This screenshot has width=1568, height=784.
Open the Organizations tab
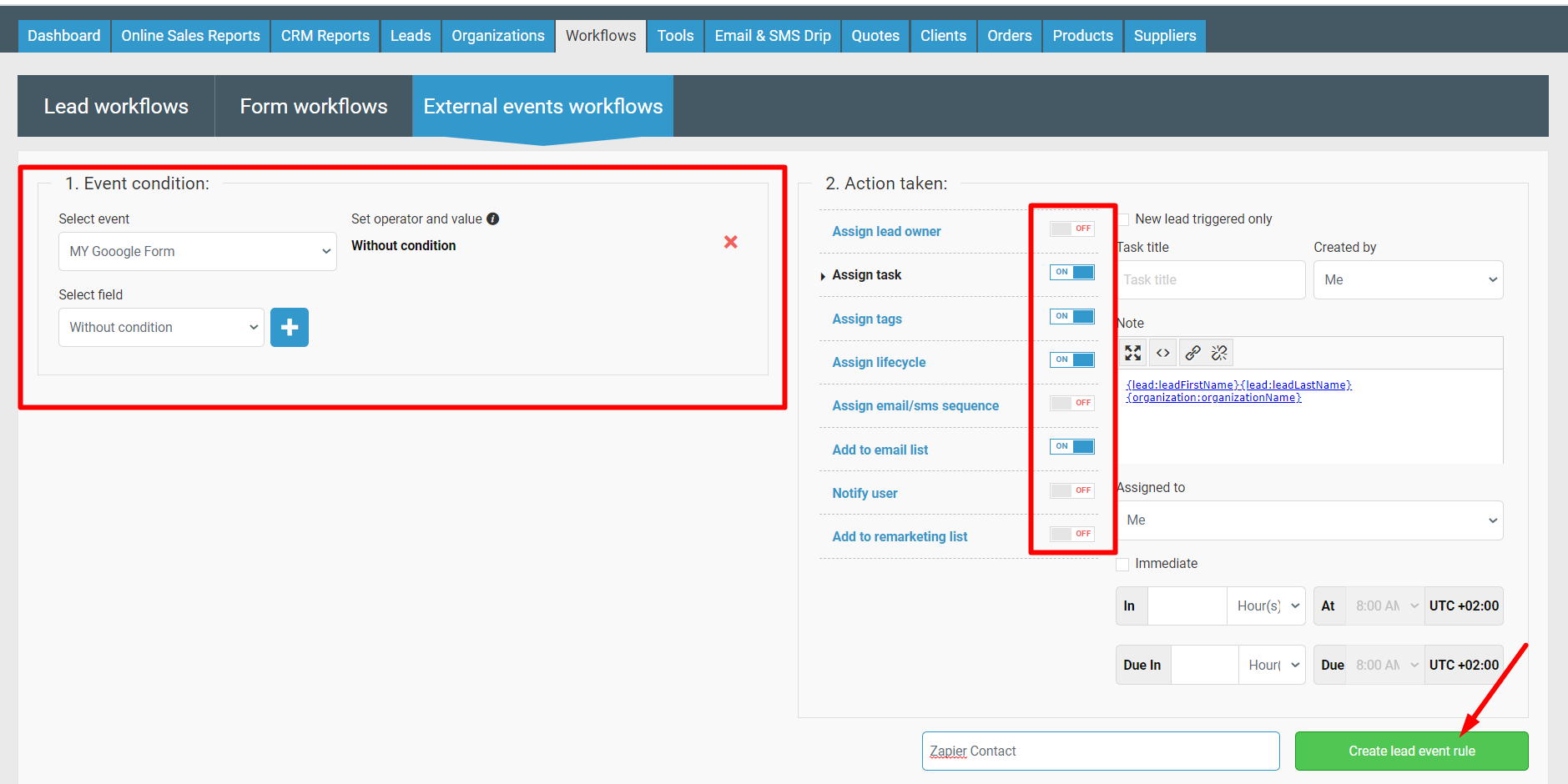(498, 36)
